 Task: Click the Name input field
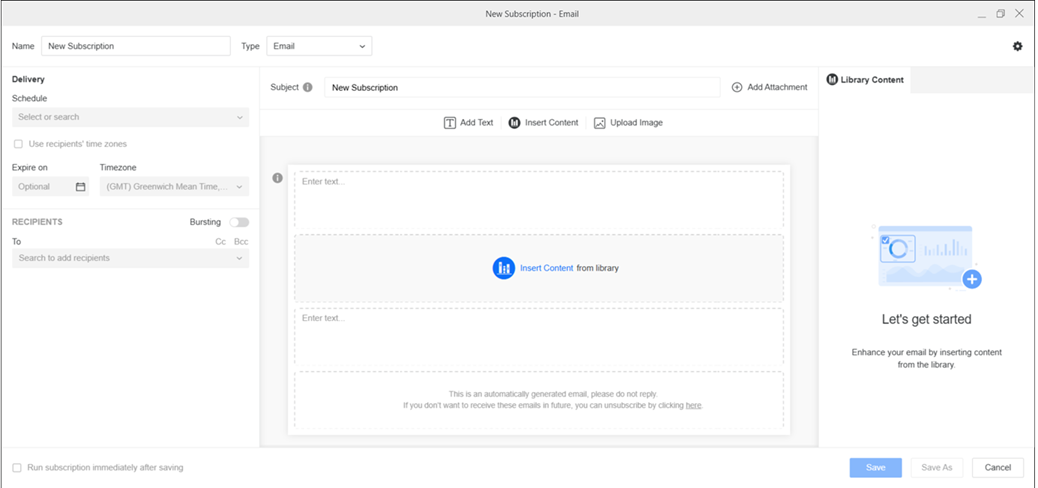click(136, 46)
